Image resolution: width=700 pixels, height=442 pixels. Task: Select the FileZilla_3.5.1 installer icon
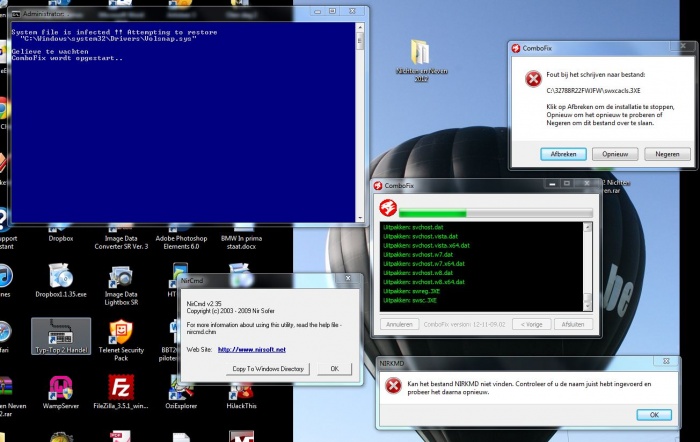coord(121,392)
